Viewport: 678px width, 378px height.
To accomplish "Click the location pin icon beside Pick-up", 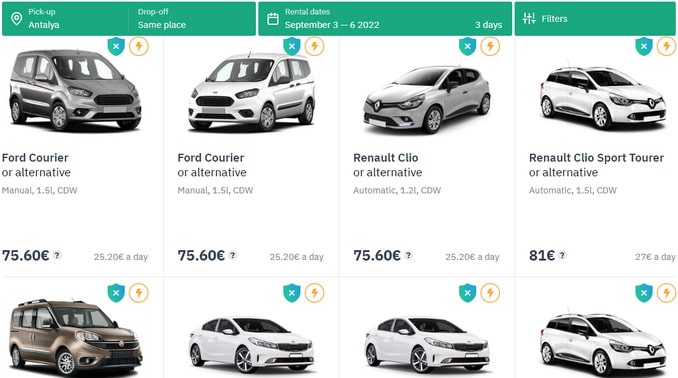I will 16,19.
